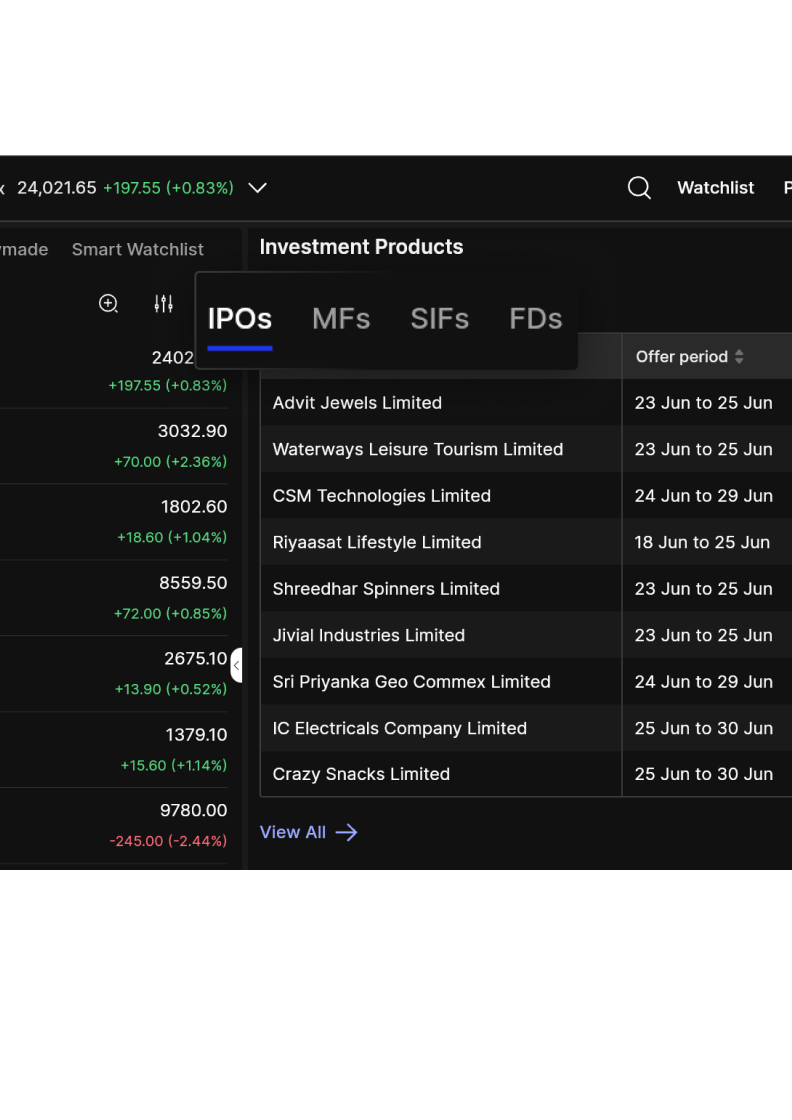Collapse the watchlist side panel handle
Viewport: 792px width, 1120px height.
[x=236, y=665]
